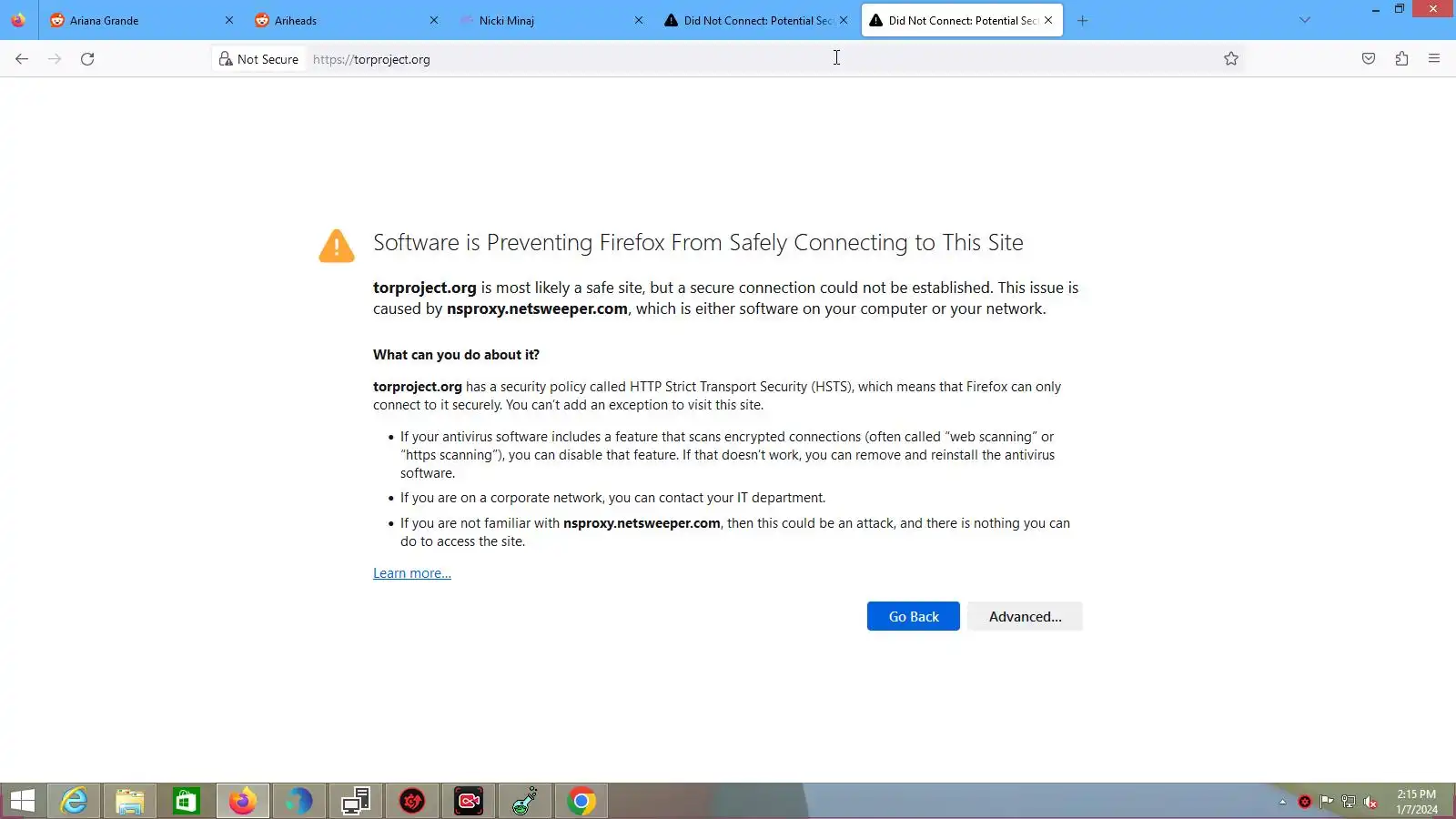Viewport: 1456px width, 819px height.
Task: Click the orange warning triangle icon
Action: [x=337, y=246]
